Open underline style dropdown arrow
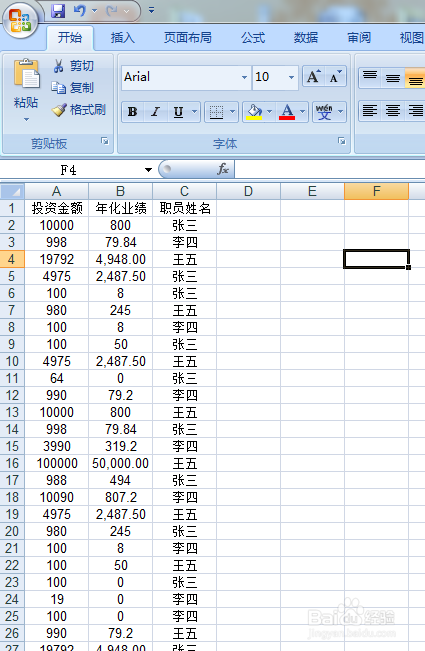425x651 pixels. point(194,112)
